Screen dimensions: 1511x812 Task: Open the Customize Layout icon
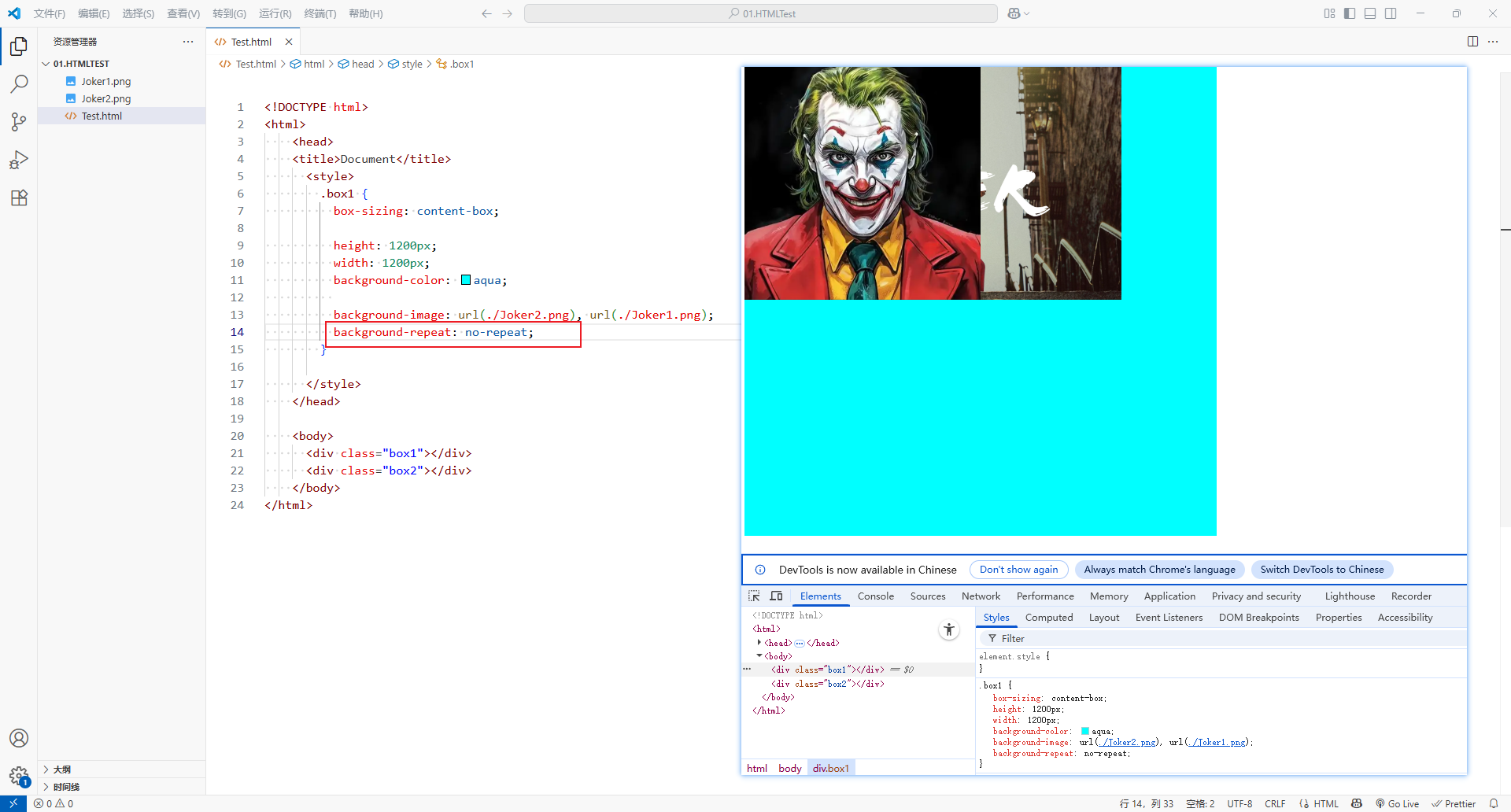click(1329, 13)
